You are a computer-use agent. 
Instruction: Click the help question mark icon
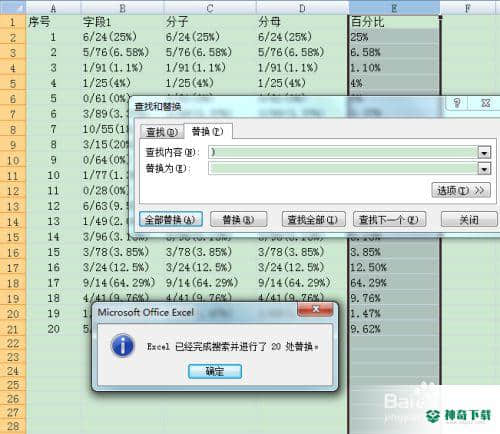(x=457, y=103)
